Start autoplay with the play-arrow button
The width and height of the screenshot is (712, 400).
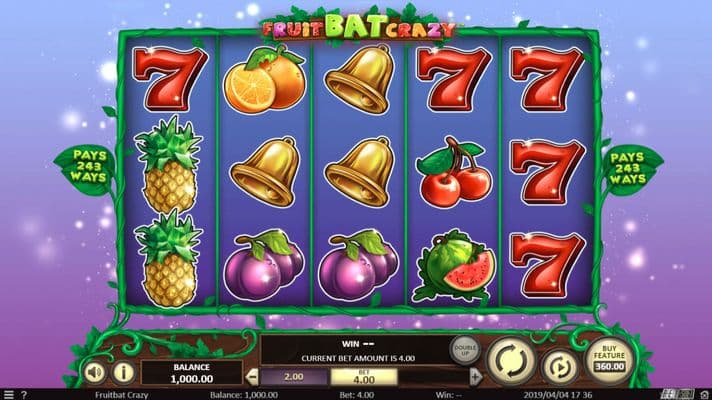pos(559,367)
